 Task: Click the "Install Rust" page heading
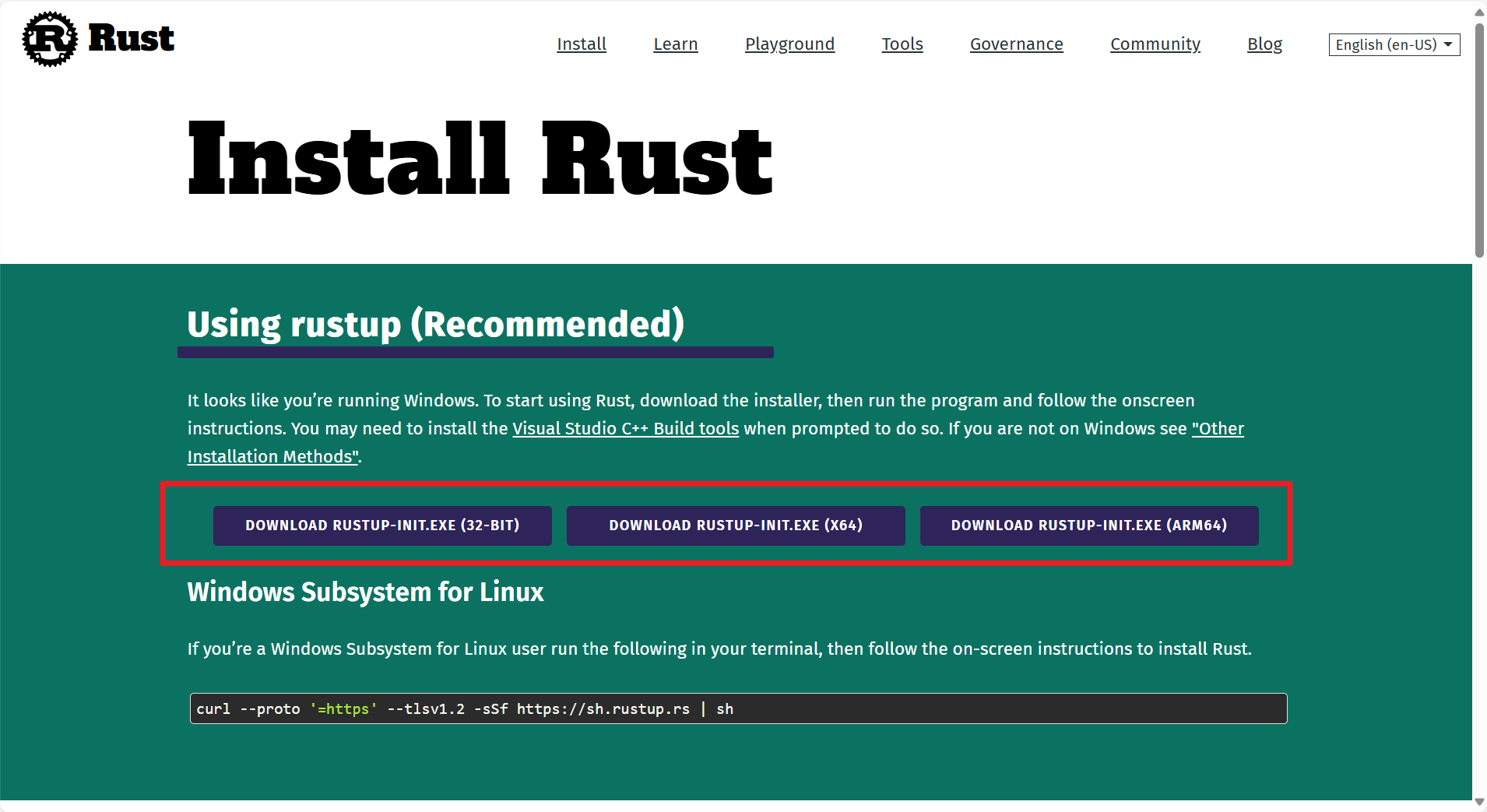pyautogui.click(x=480, y=160)
